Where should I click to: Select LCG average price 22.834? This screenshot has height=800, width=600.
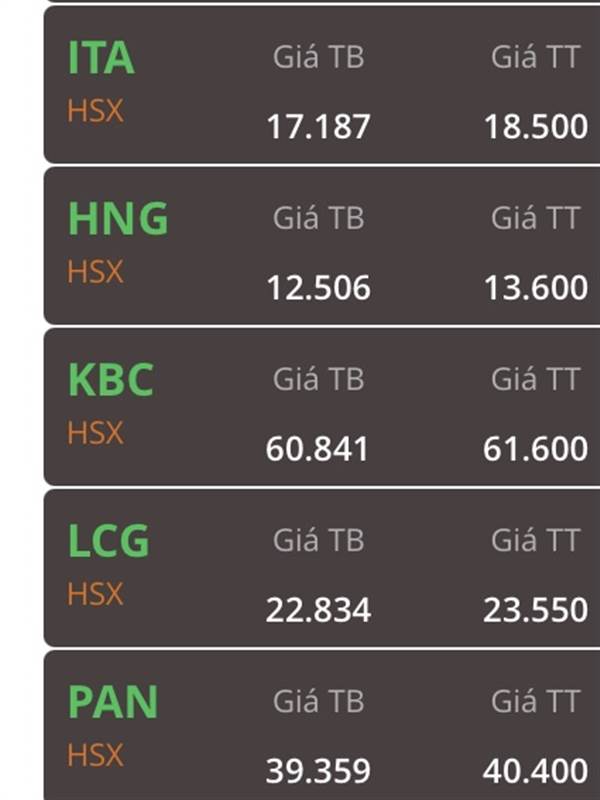[318, 610]
